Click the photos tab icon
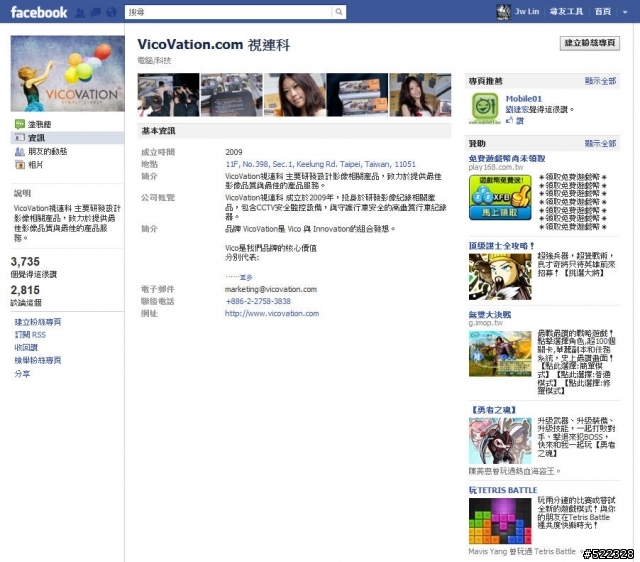This screenshot has height=562, width=640. (20, 165)
